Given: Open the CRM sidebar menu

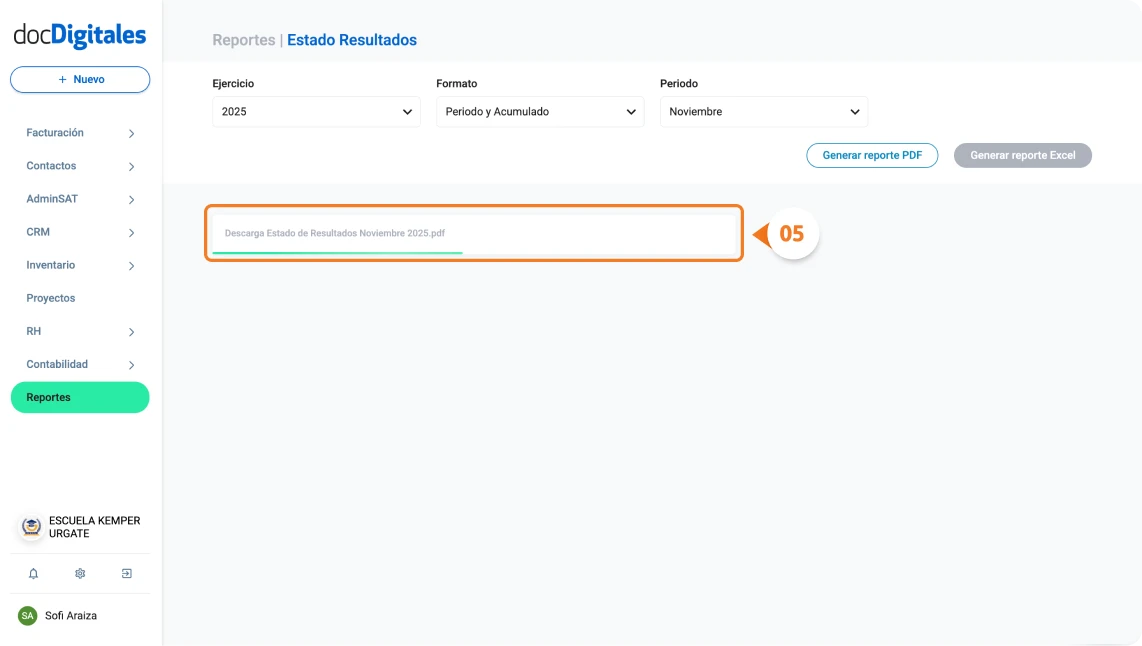Looking at the screenshot, I should [x=38, y=232].
